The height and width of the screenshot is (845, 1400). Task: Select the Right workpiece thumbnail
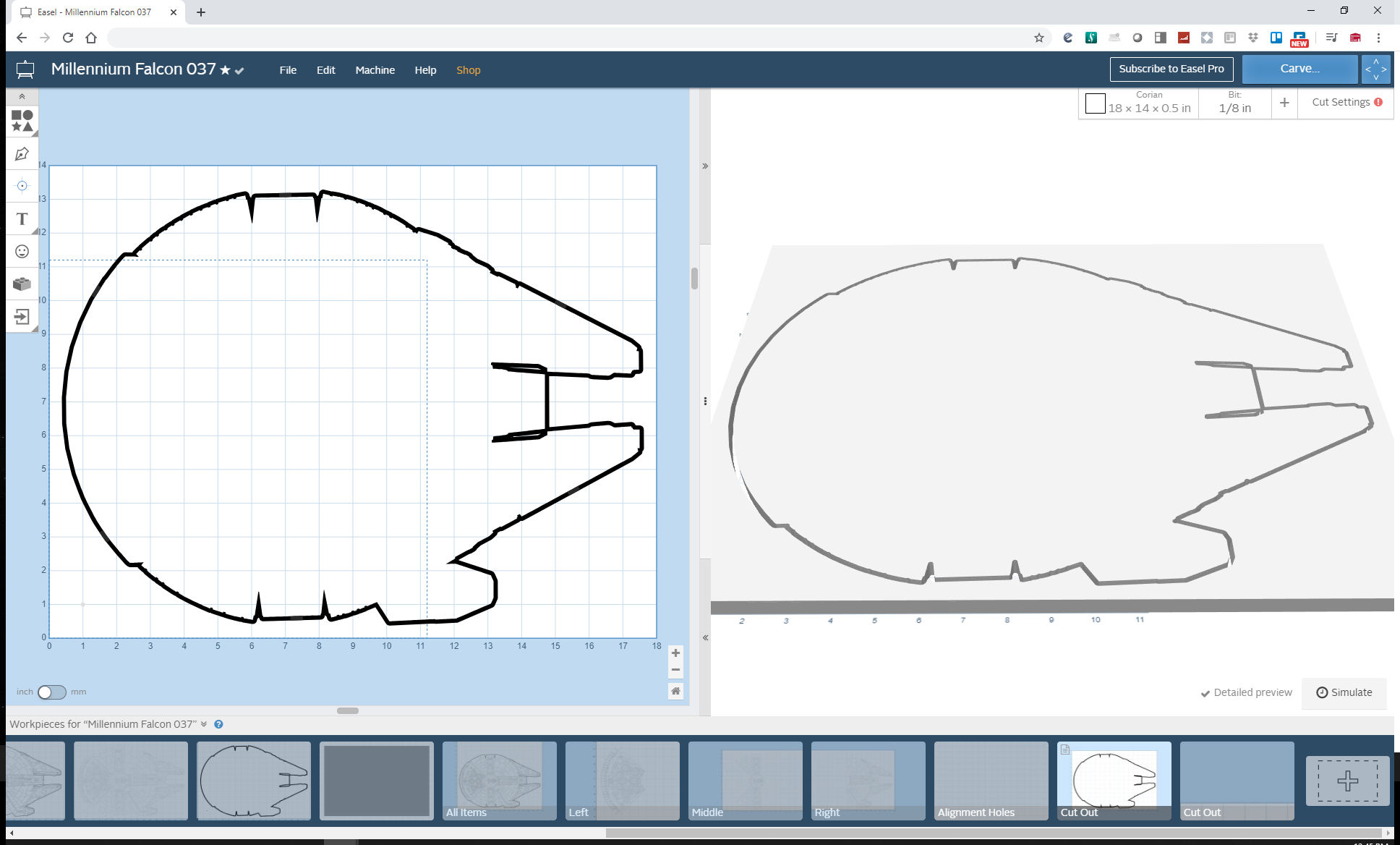(x=868, y=781)
